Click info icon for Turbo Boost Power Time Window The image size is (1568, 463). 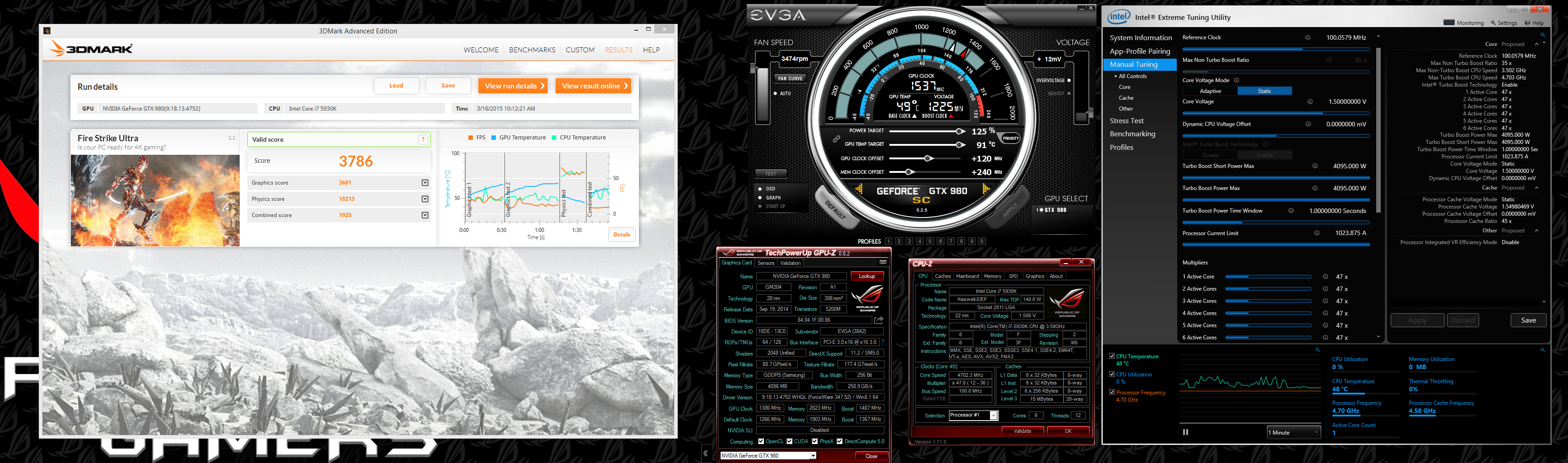[x=1291, y=211]
